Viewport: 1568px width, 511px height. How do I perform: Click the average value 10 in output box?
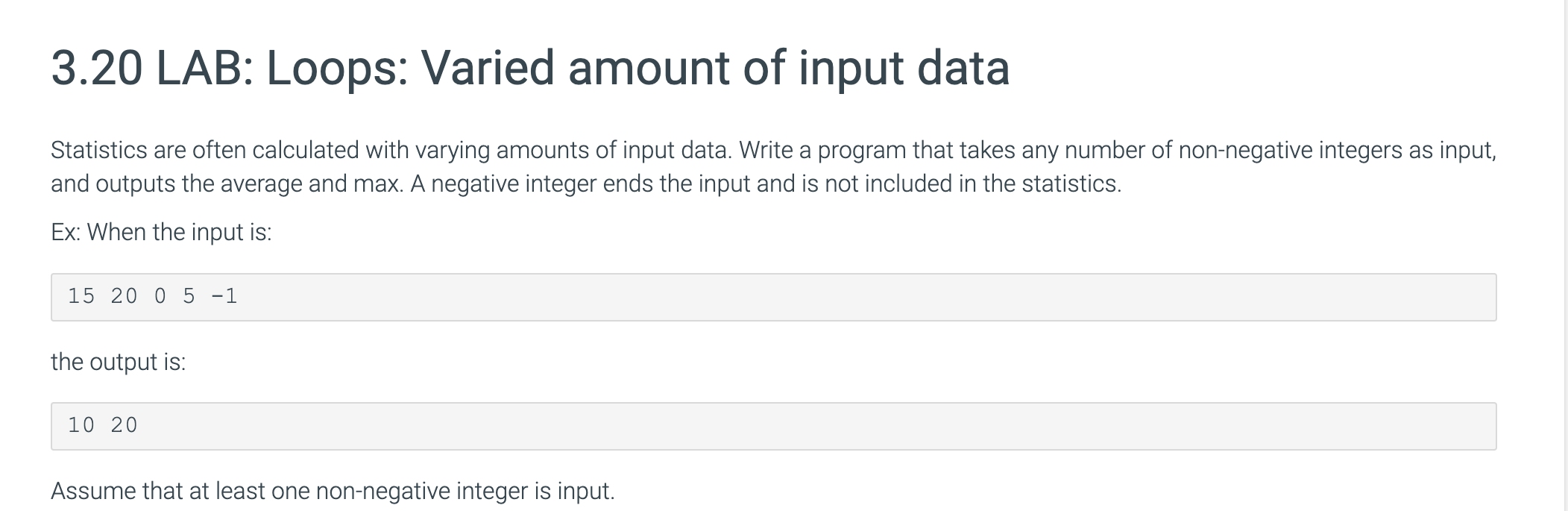coord(81,426)
